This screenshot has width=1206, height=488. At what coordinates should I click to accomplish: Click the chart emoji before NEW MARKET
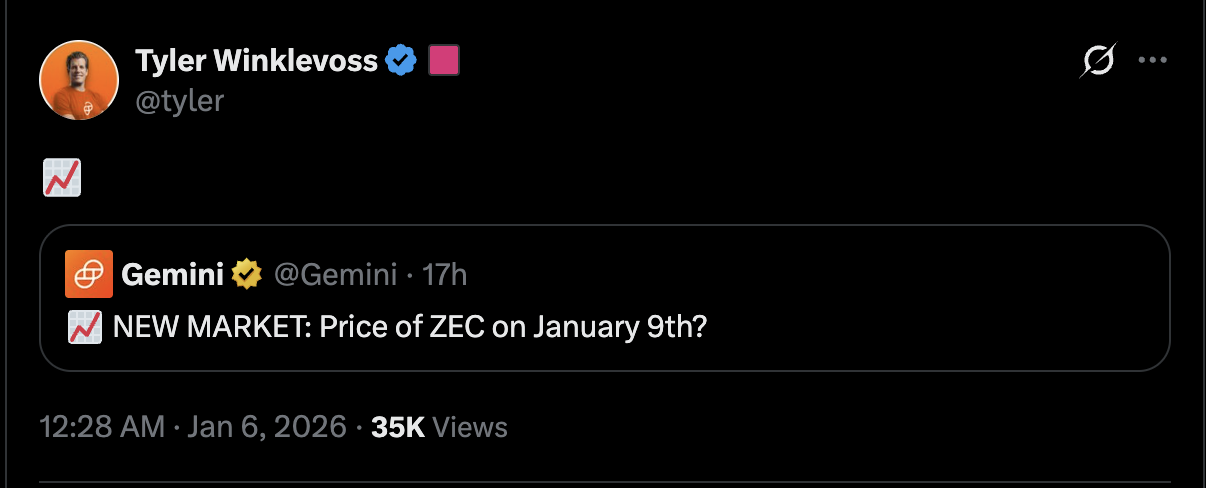(86, 327)
